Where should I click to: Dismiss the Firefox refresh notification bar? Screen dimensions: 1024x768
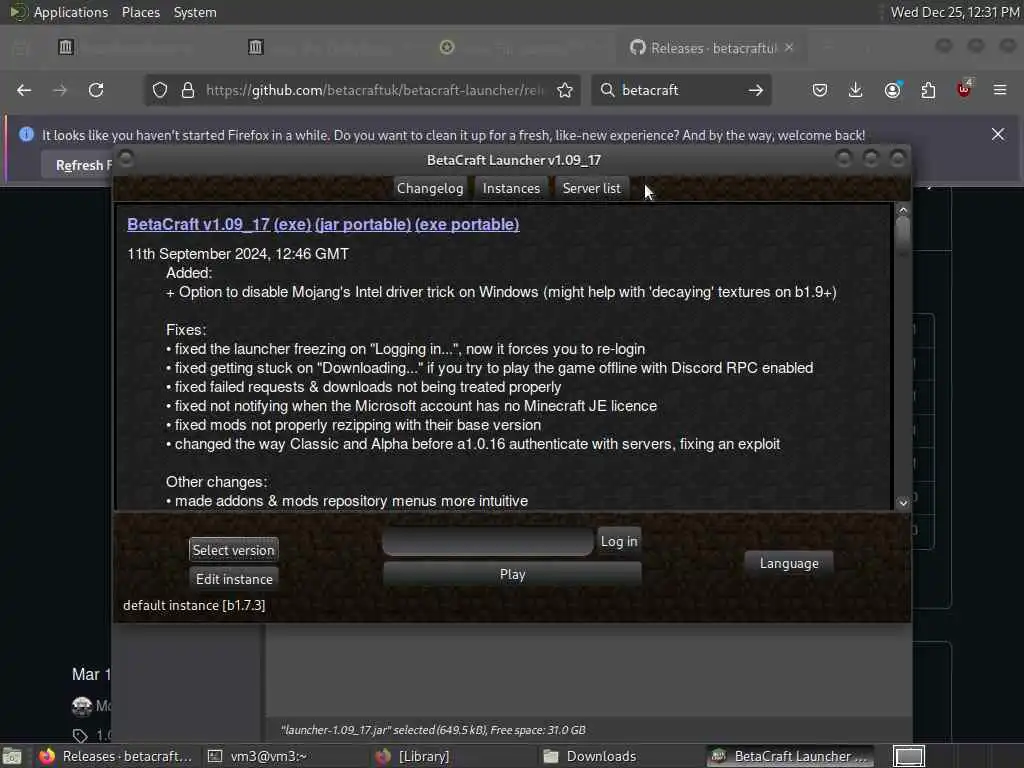point(998,134)
